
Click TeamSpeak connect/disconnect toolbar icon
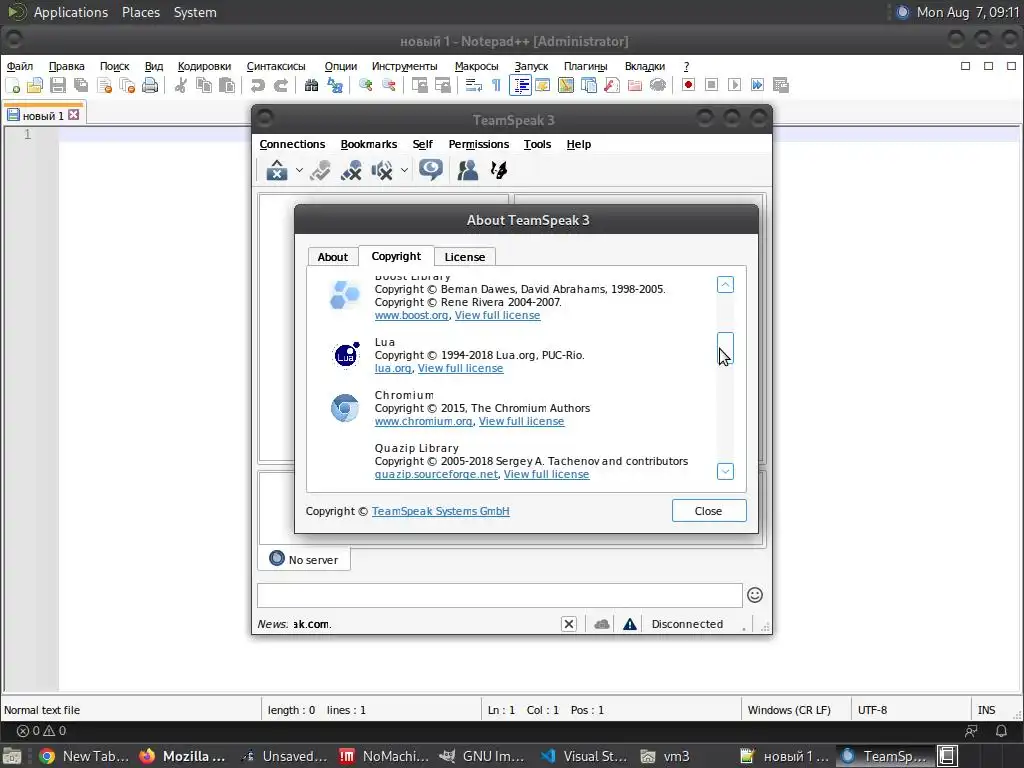point(277,170)
